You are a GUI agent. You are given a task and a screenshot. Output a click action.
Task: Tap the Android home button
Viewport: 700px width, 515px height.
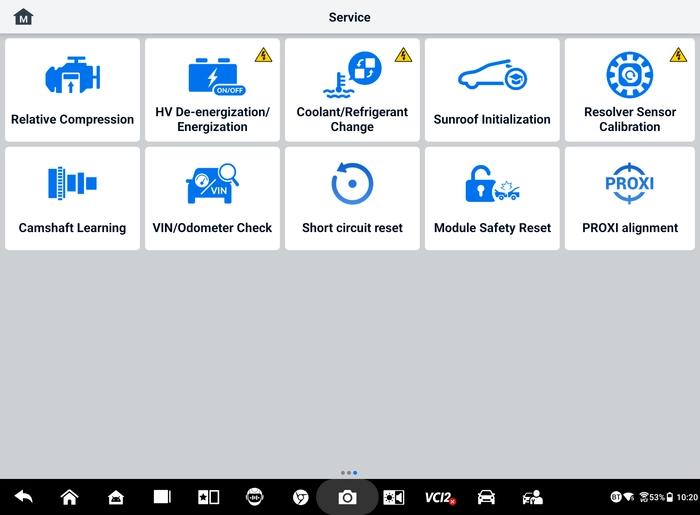click(x=70, y=497)
